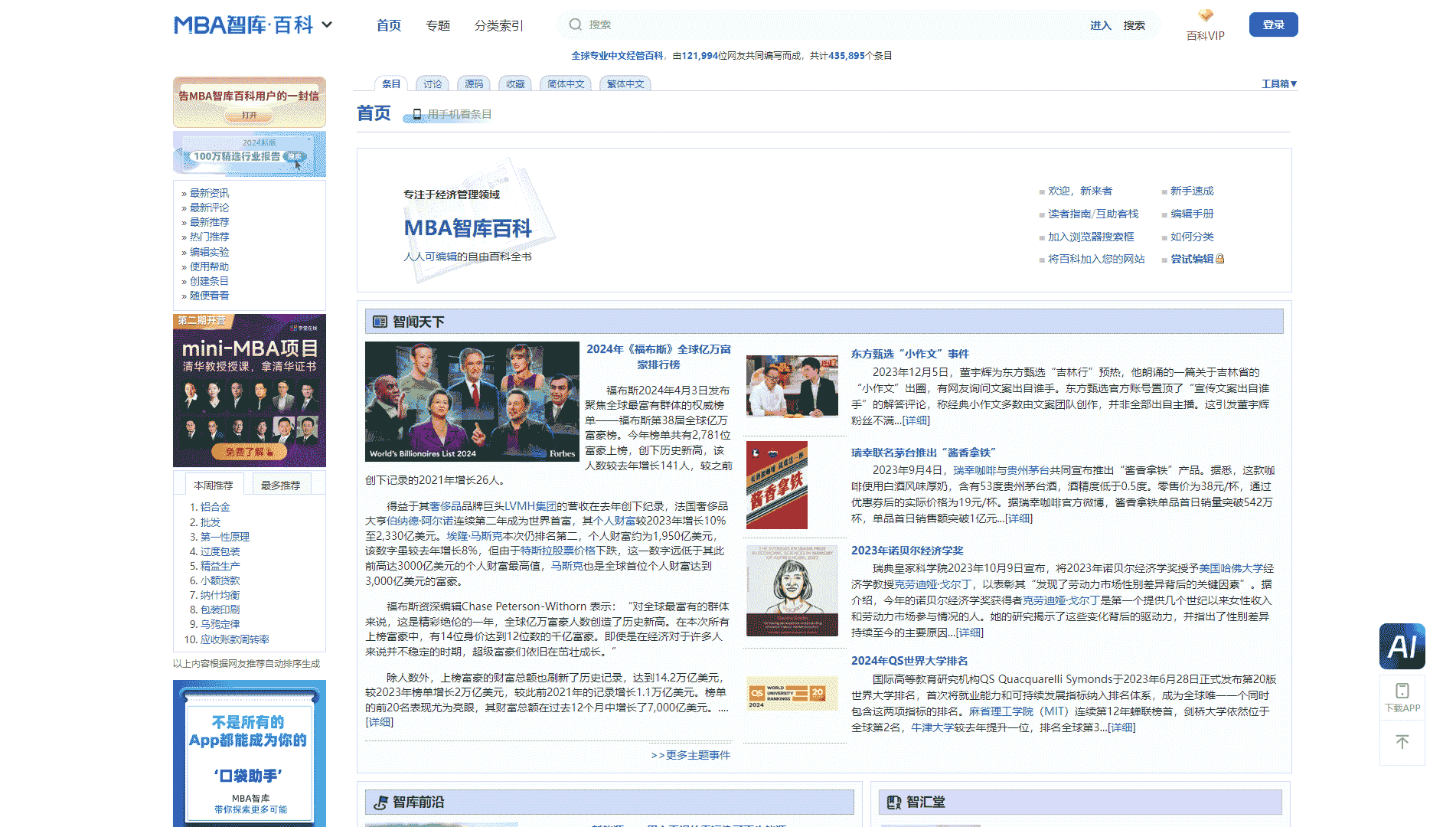Image resolution: width=1456 pixels, height=827 pixels.
Task: Click the lock icon beside 尝试编辑
Action: (1220, 259)
